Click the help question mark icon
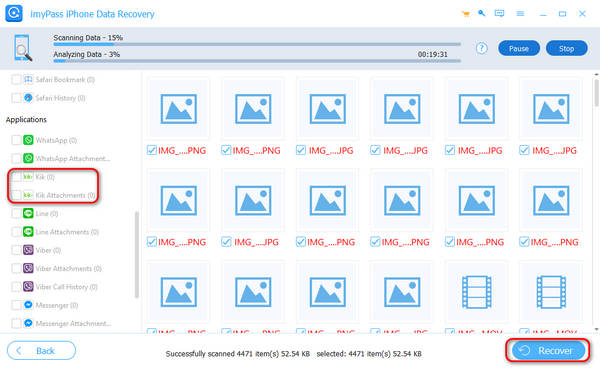Viewport: 600px width, 368px height. pos(482,49)
